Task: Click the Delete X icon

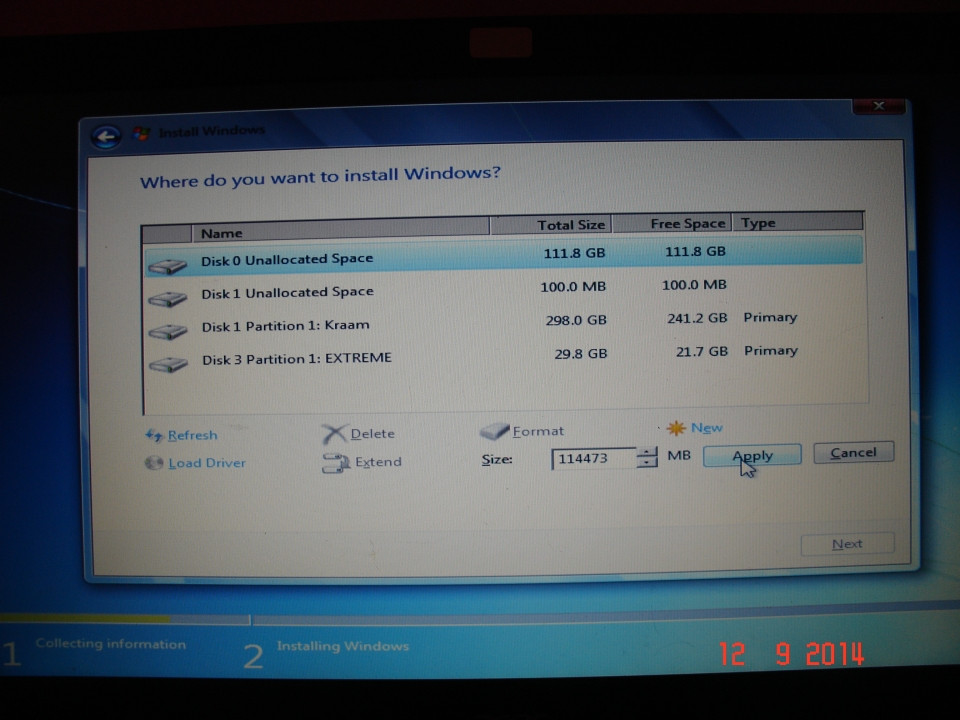Action: pyautogui.click(x=334, y=434)
